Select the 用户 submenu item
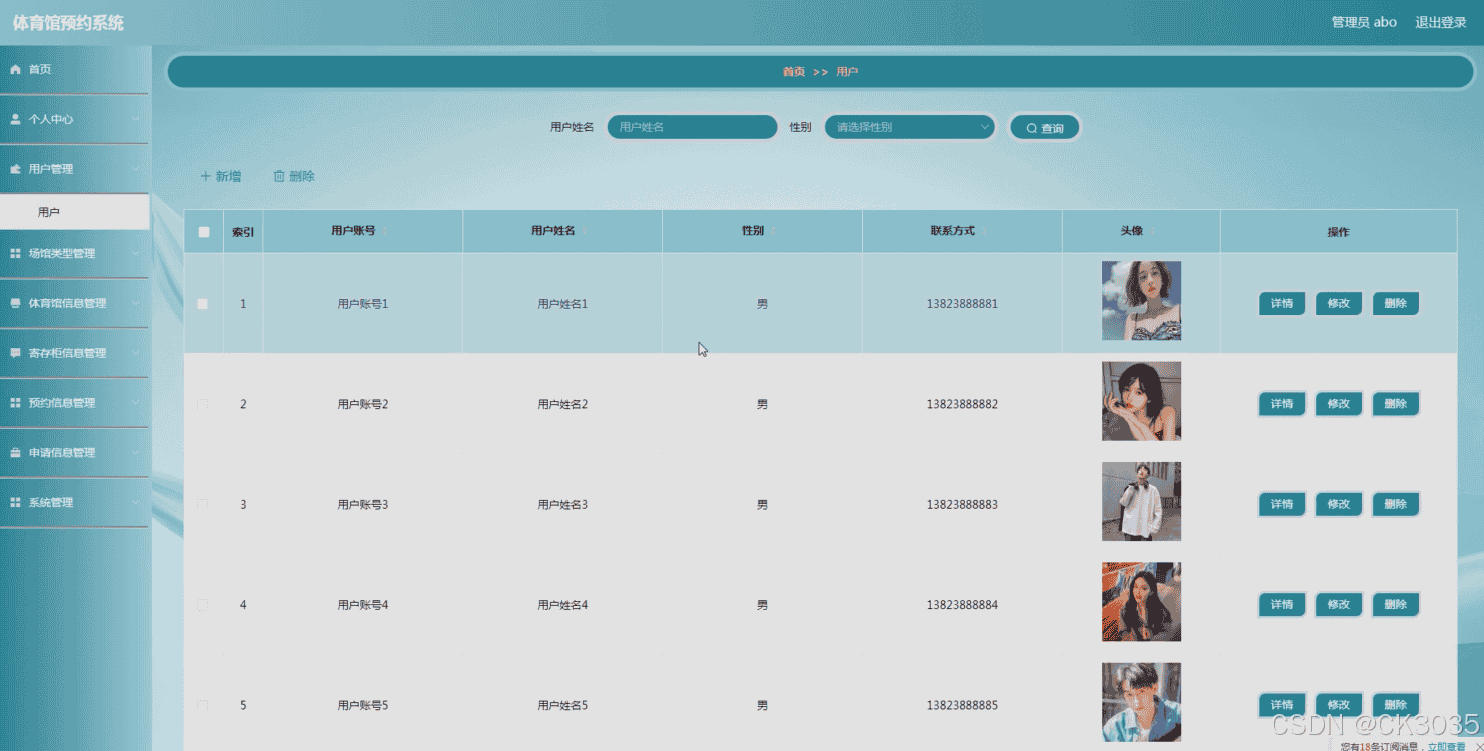Viewport: 1484px width, 751px height. (x=49, y=212)
